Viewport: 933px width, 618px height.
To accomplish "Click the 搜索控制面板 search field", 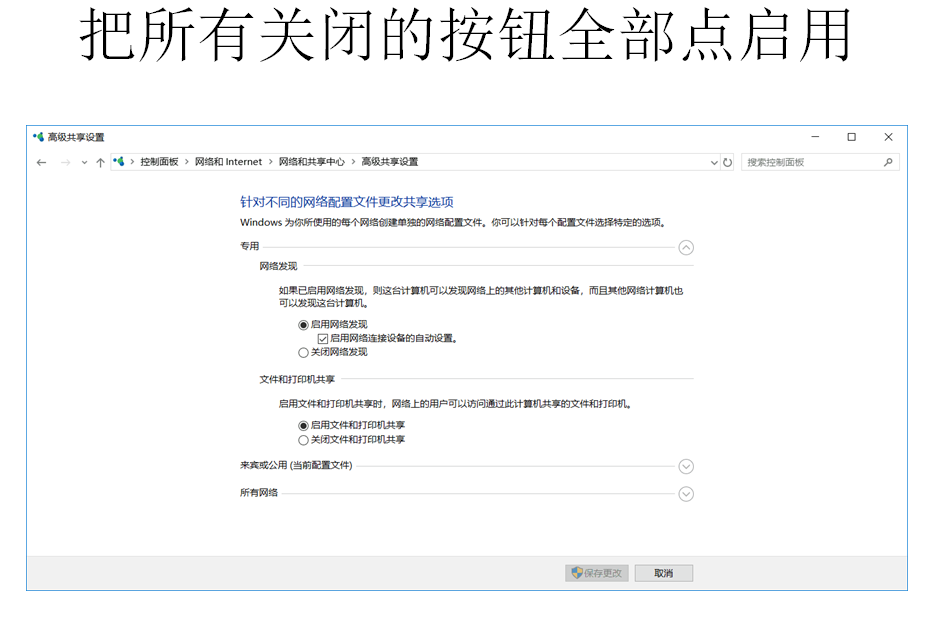I will click(x=820, y=162).
